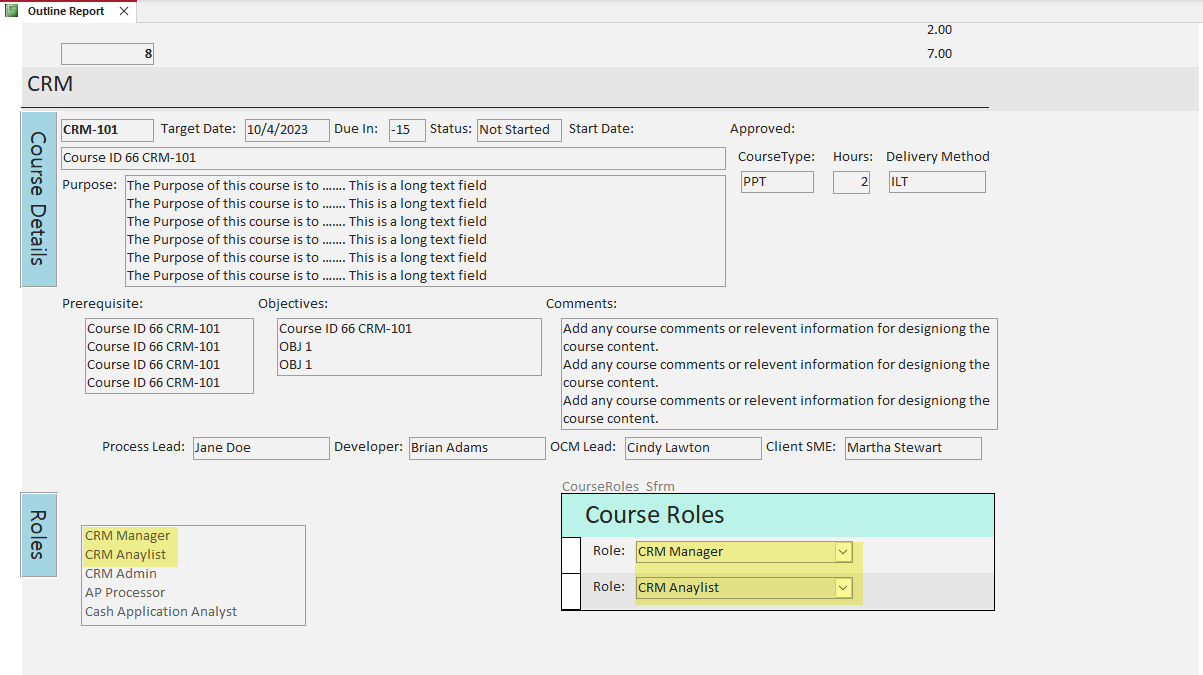Viewport: 1203px width, 675px height.
Task: Select CRM Admin in the roles list
Action: coord(121,574)
